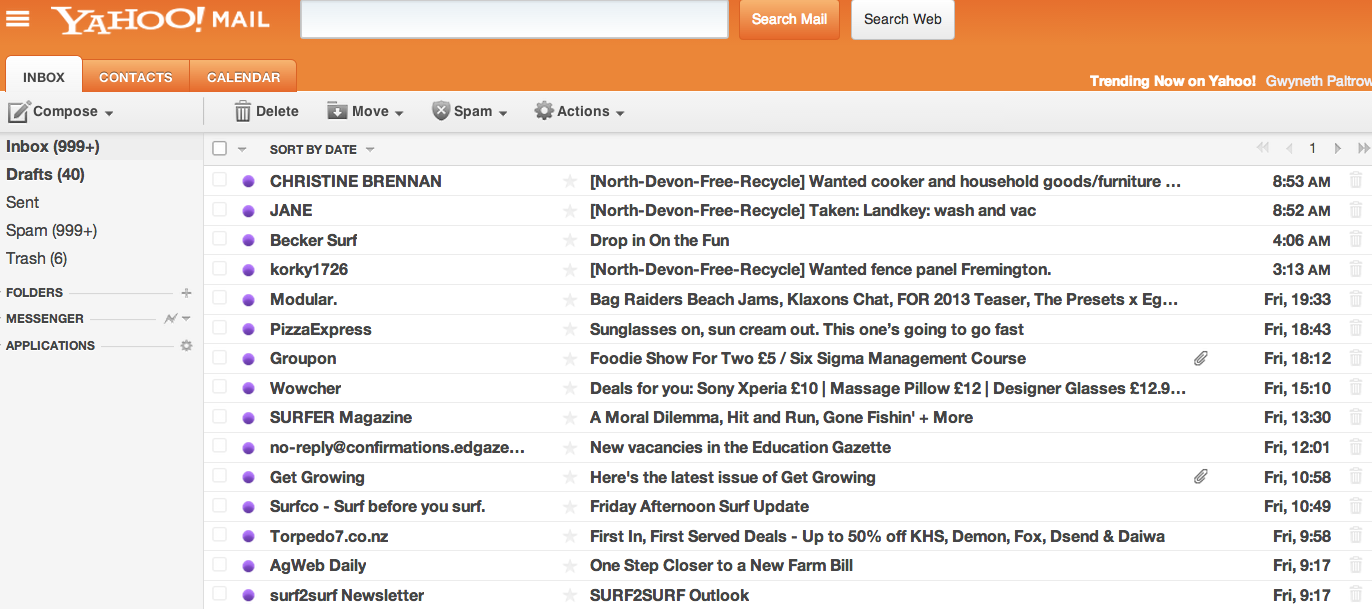Open the hamburger menu beside Yahoo Mail logo

click(18, 19)
